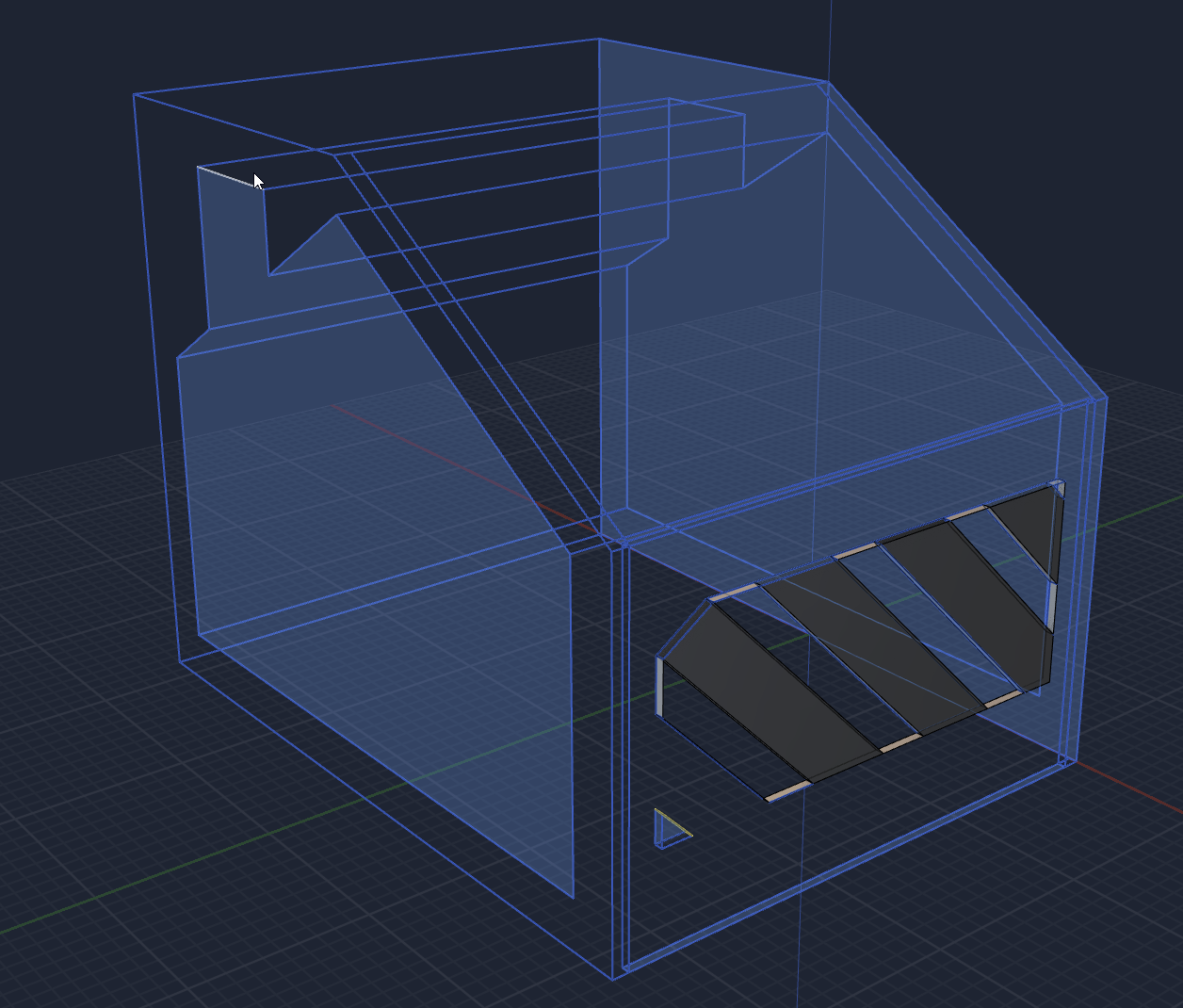The image size is (1183, 1008).
Task: Select the gray vertical strip on window's left edge
Action: 660,686
